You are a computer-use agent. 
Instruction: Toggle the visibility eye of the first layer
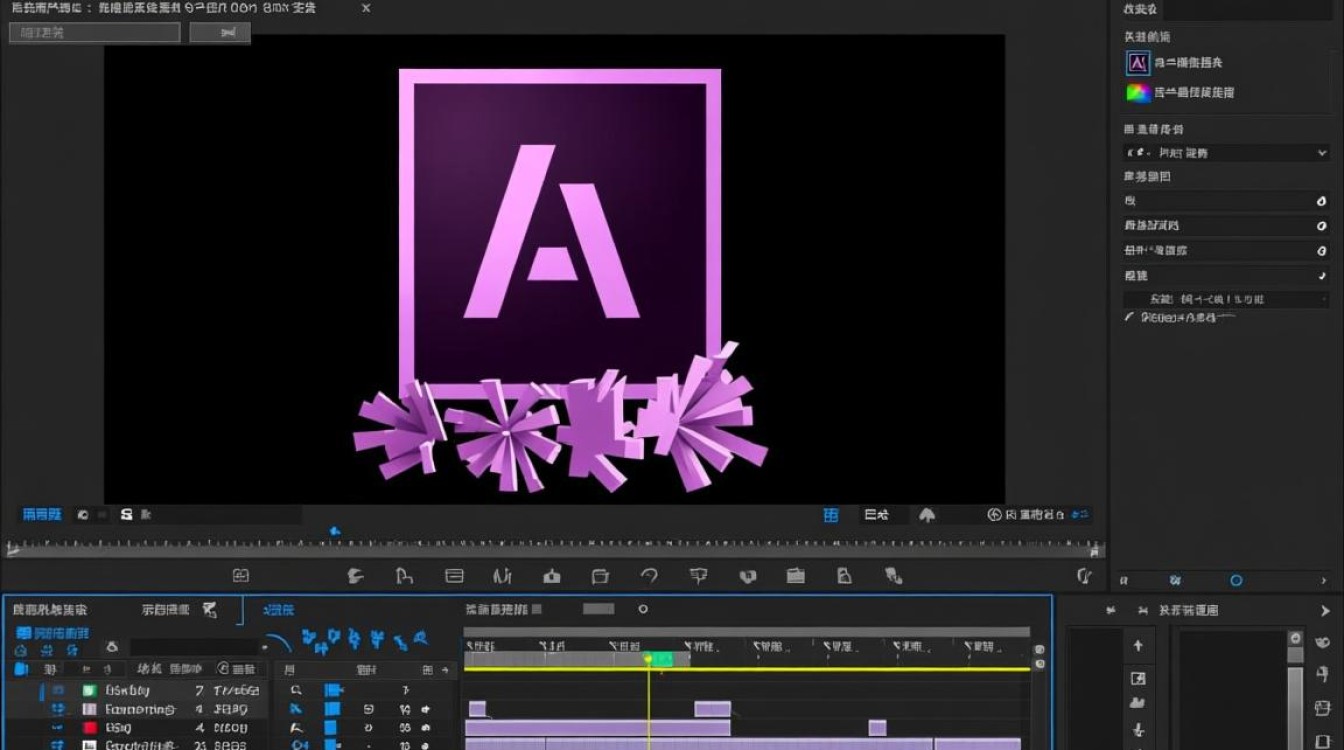tap(58, 690)
